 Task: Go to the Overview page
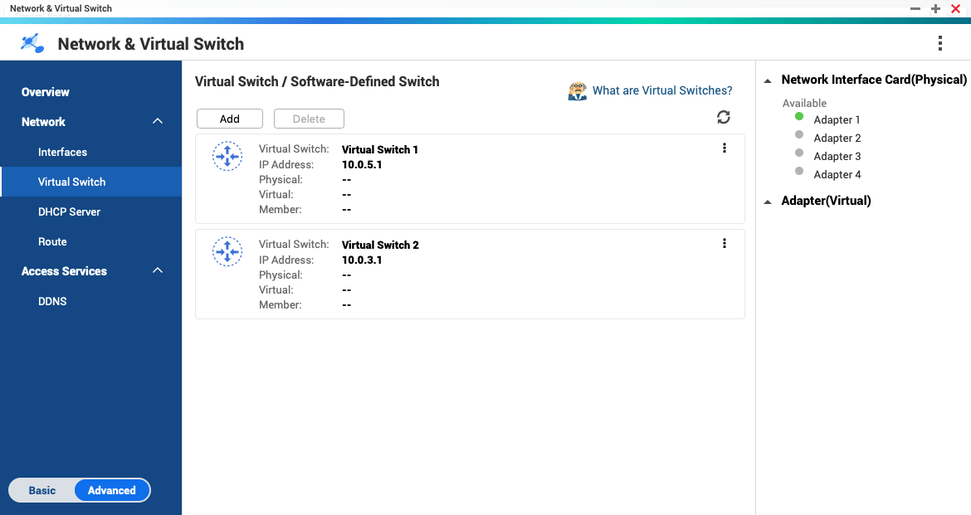coord(46,92)
